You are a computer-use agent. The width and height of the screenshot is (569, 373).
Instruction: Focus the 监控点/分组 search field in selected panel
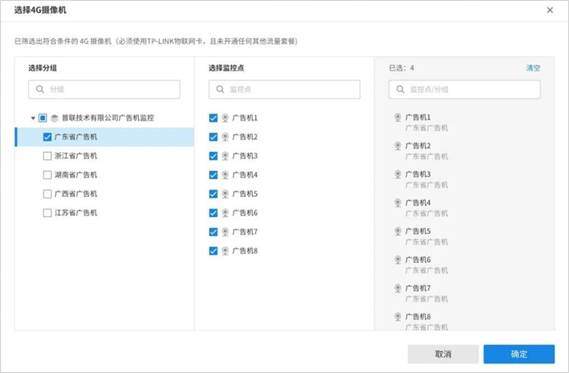click(x=464, y=89)
